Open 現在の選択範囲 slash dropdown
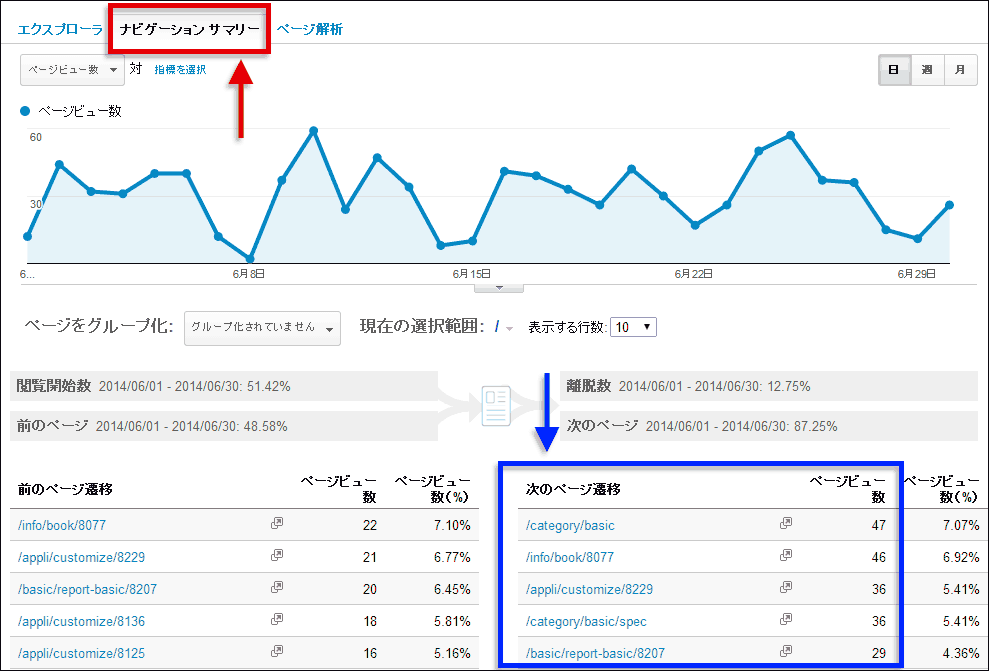 504,327
